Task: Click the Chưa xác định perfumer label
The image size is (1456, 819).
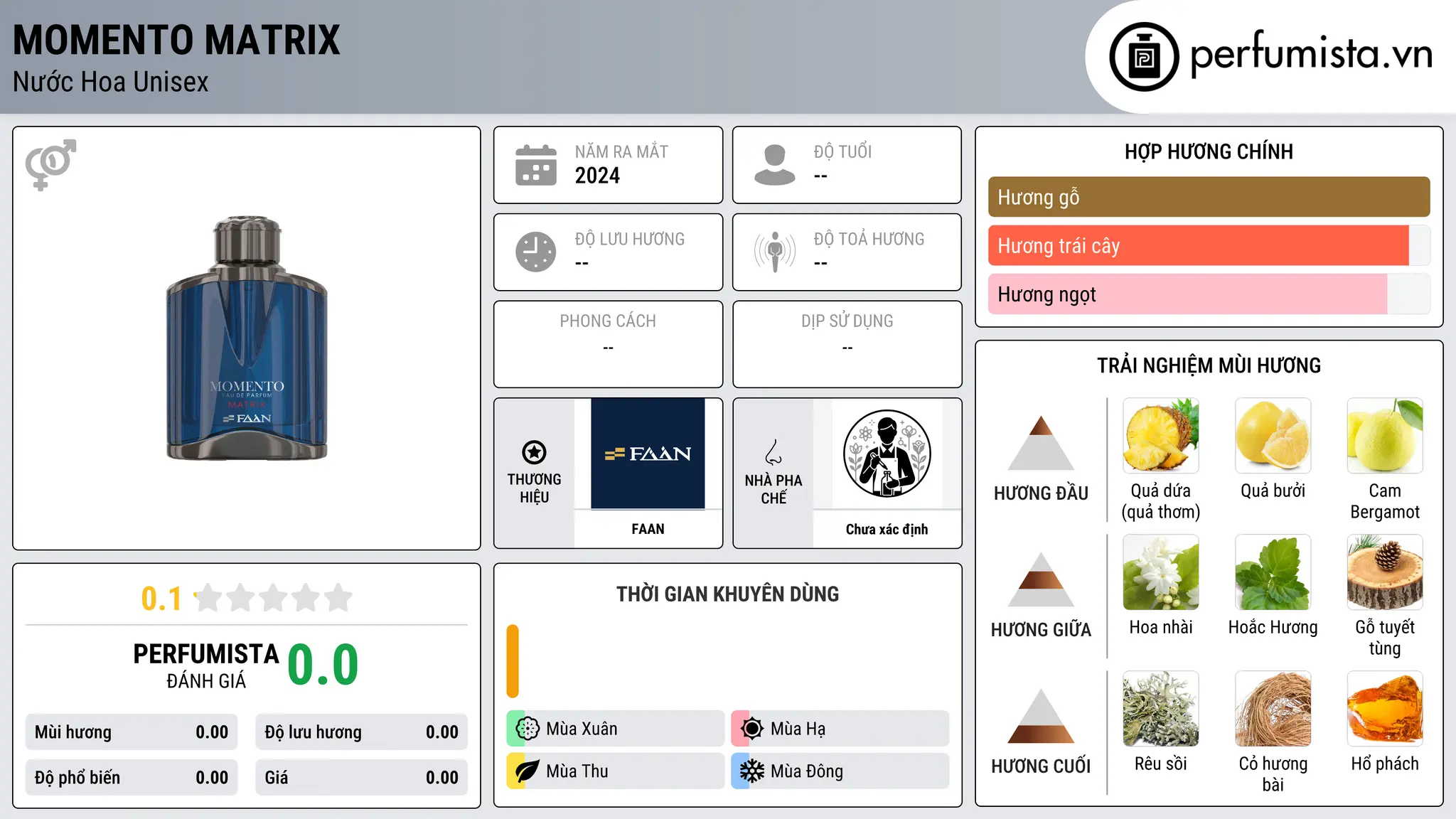Action: pos(887,529)
